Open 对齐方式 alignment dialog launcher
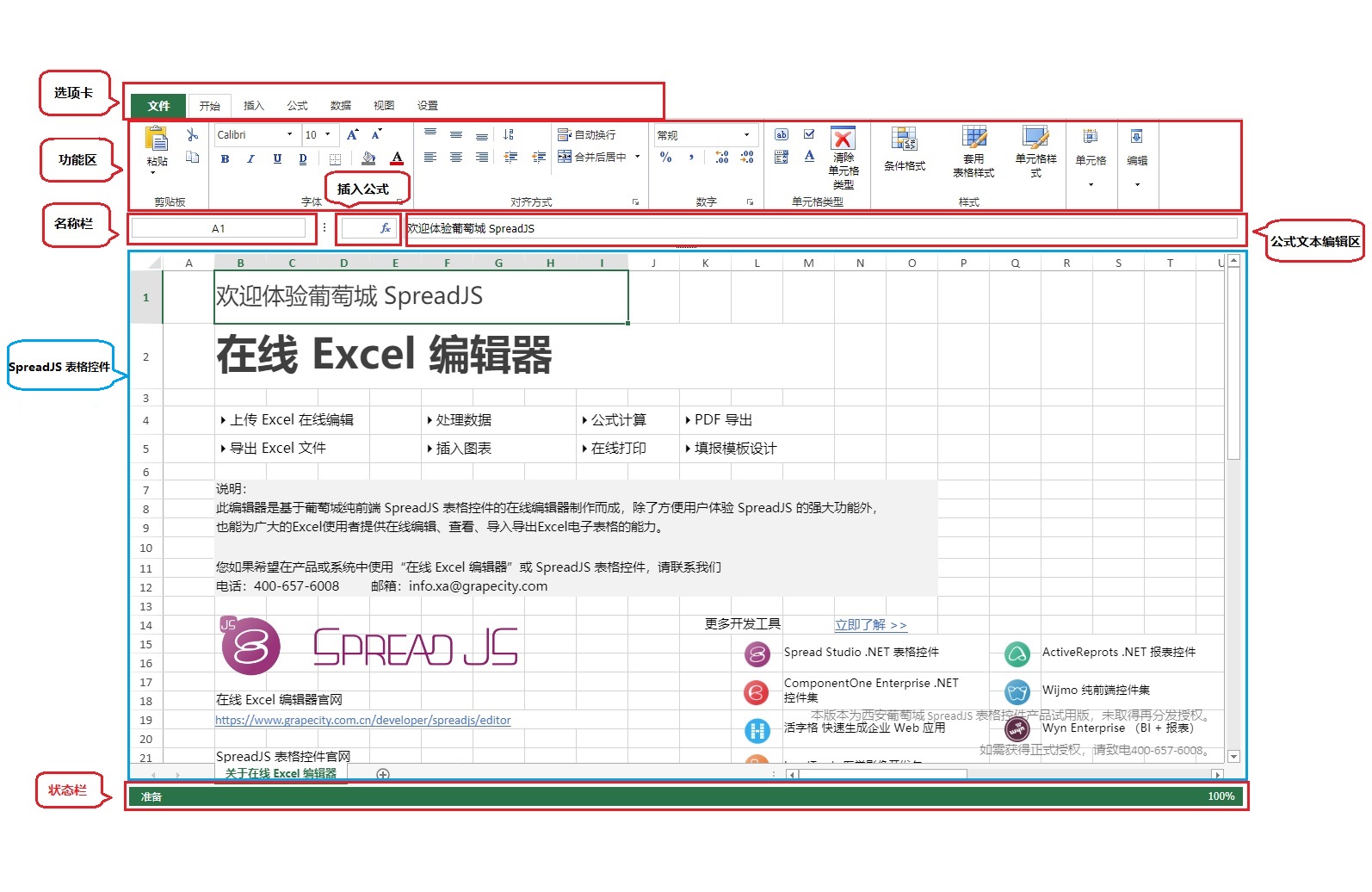 (x=635, y=202)
